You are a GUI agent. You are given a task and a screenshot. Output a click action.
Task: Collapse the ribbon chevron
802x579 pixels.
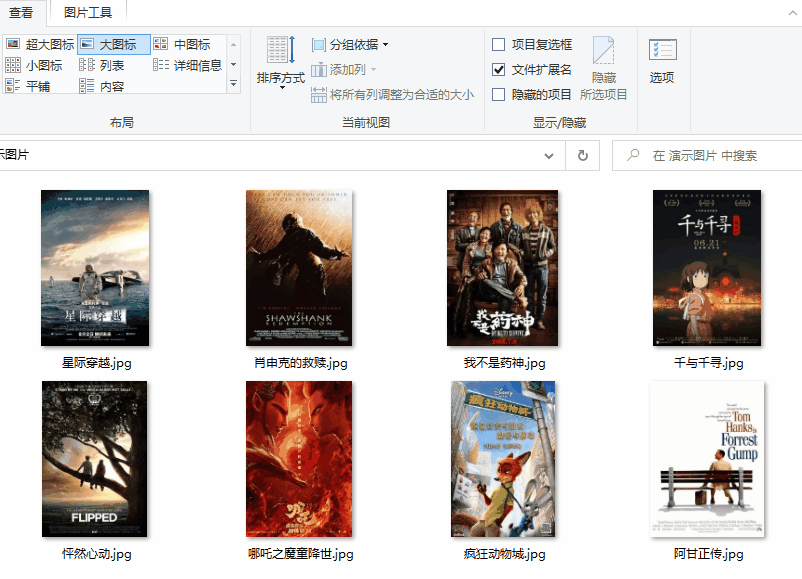coord(793,13)
